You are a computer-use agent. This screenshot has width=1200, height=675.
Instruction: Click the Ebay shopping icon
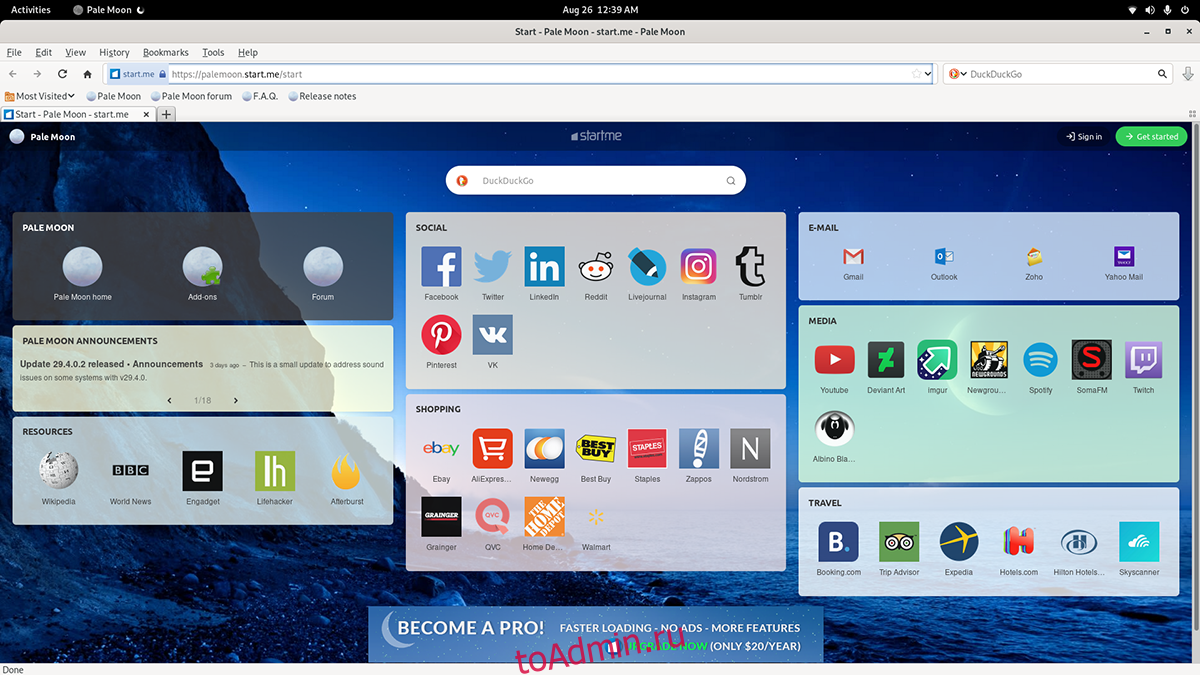(x=441, y=450)
